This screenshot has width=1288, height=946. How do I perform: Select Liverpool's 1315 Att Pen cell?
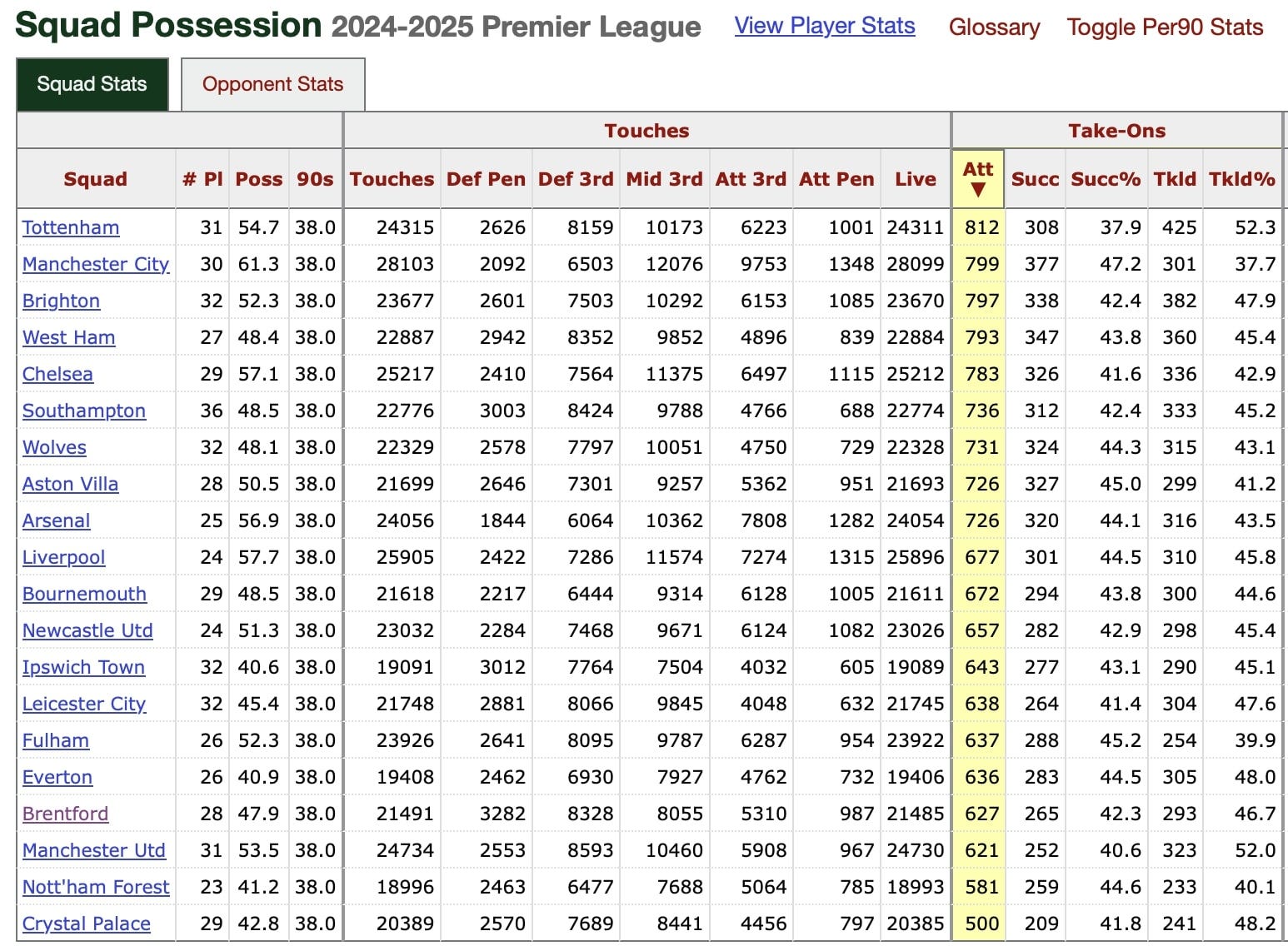click(836, 557)
